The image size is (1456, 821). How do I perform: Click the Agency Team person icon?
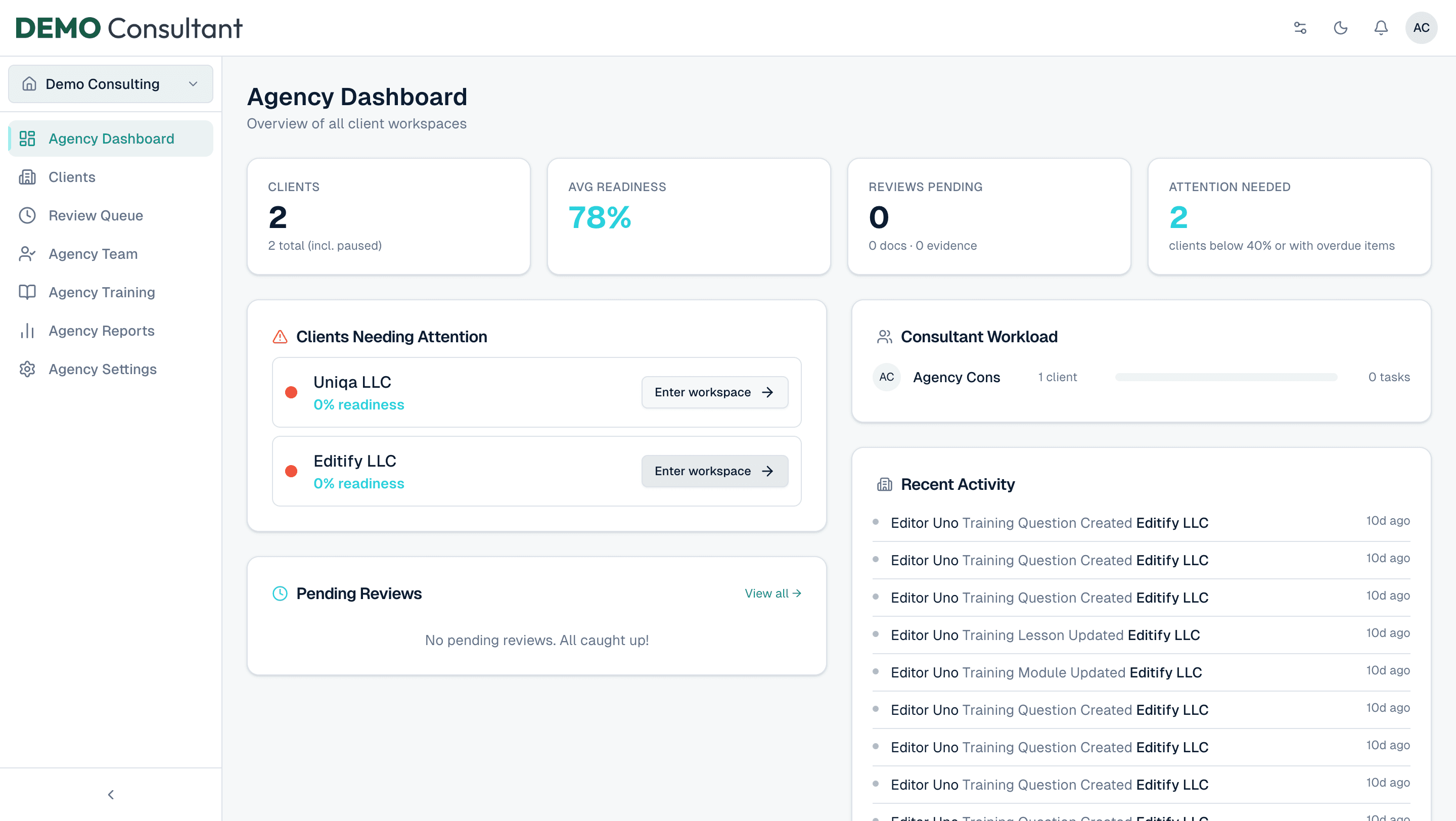coord(27,254)
